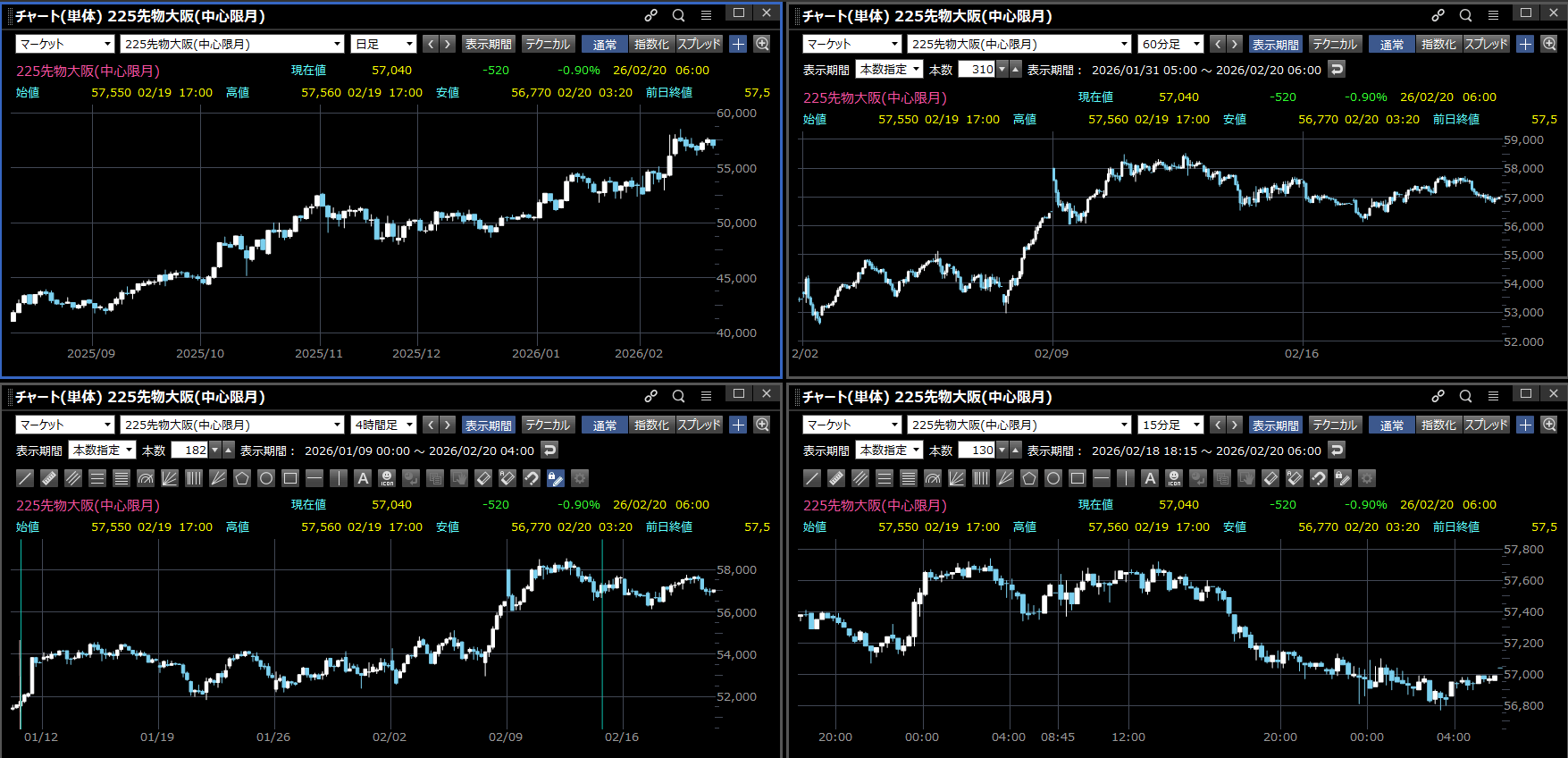This screenshot has width=1568, height=758.
Task: Click link chain icon in 60-minute chart title
Action: point(1438,15)
